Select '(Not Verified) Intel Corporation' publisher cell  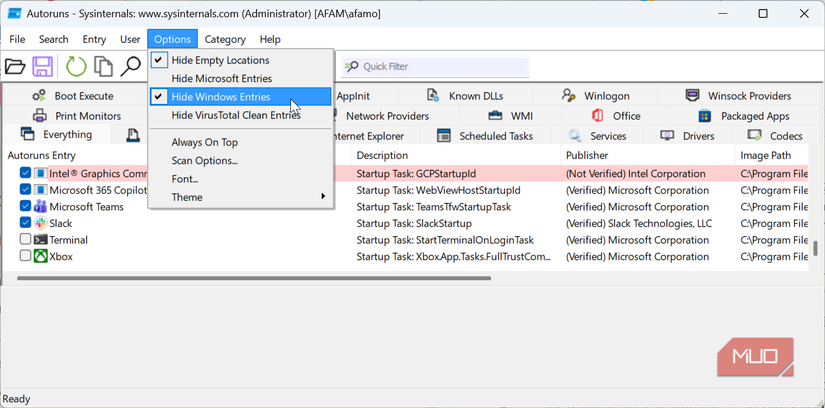[636, 174]
